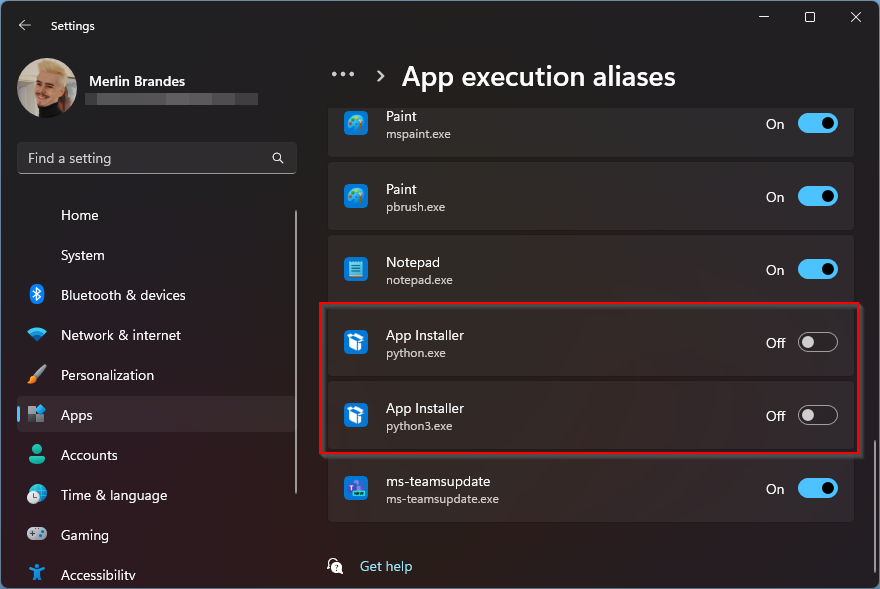880x589 pixels.
Task: Enable the python.exe App Installer alias
Action: click(817, 343)
